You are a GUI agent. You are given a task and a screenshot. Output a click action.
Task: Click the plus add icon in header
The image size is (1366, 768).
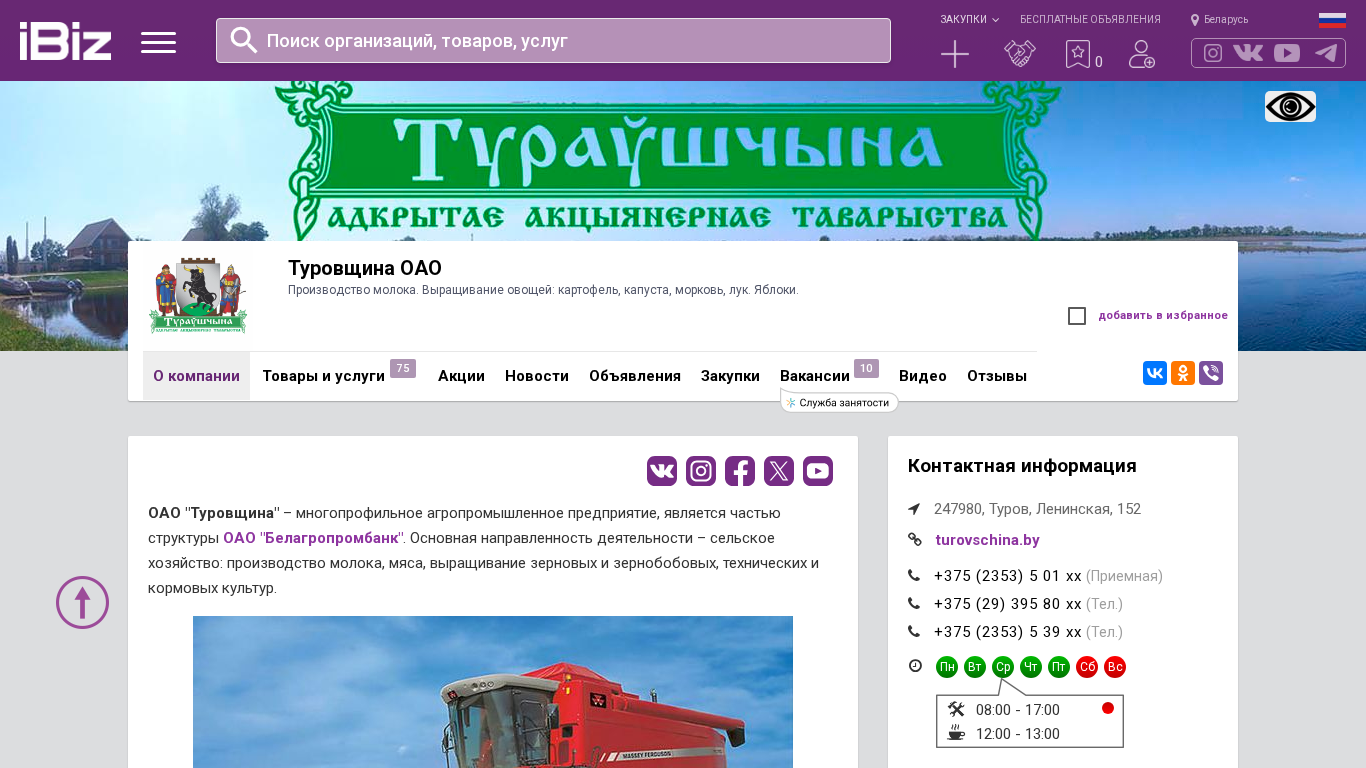tap(955, 54)
